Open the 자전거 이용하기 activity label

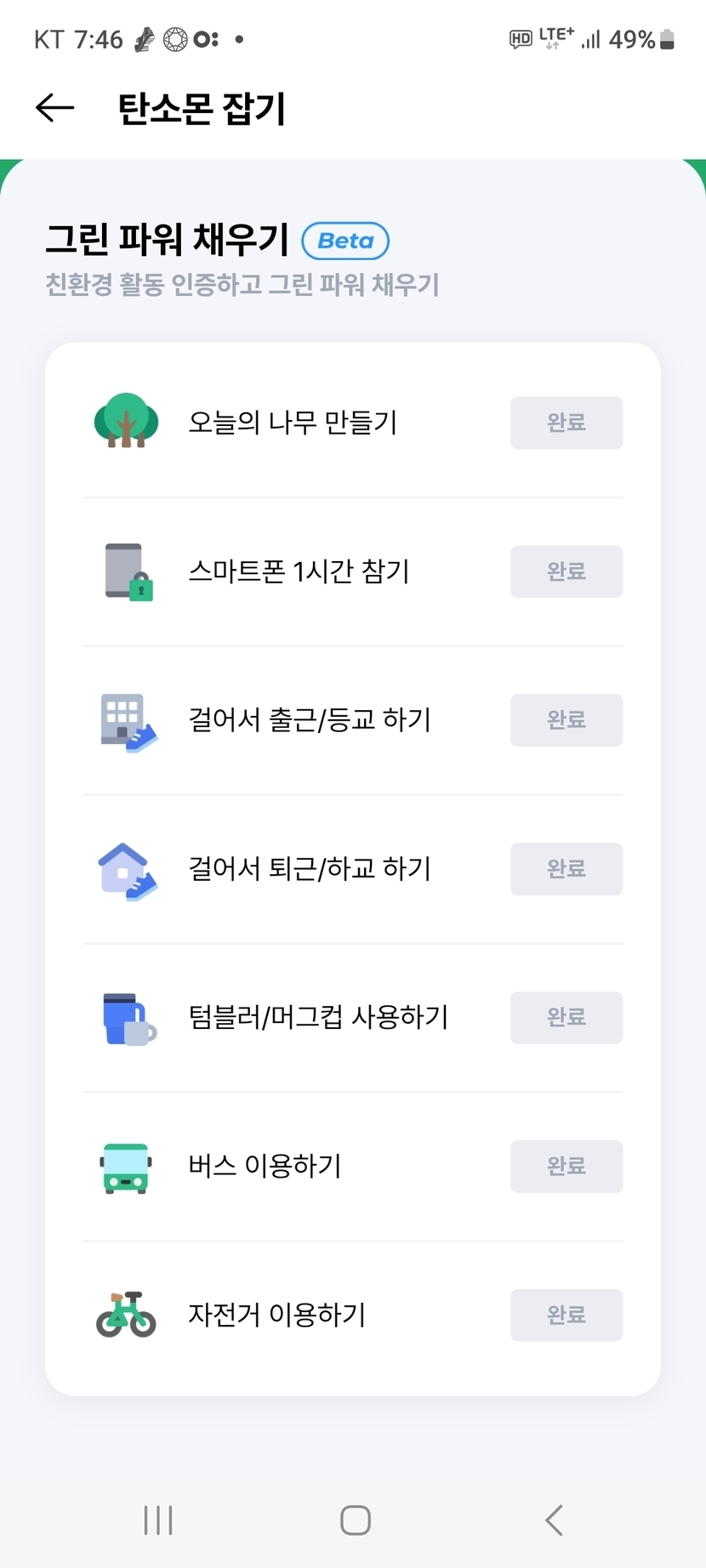(x=276, y=1315)
